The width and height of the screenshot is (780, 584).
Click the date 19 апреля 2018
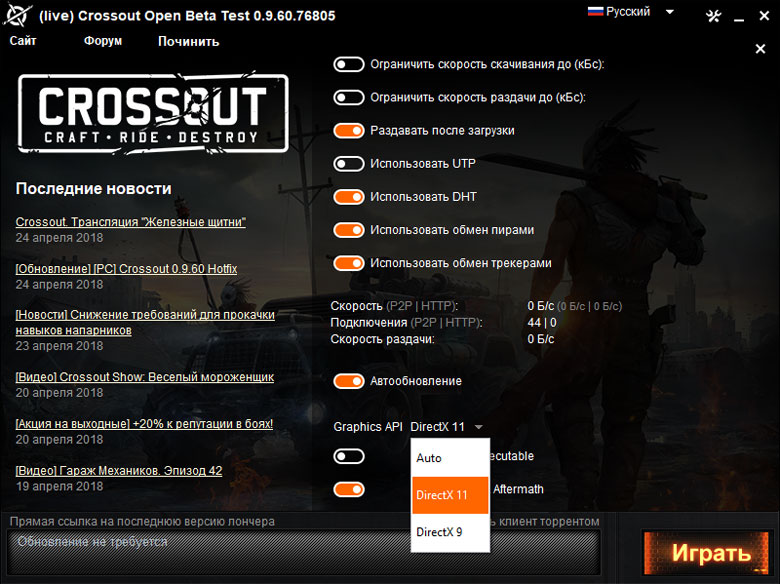point(59,486)
